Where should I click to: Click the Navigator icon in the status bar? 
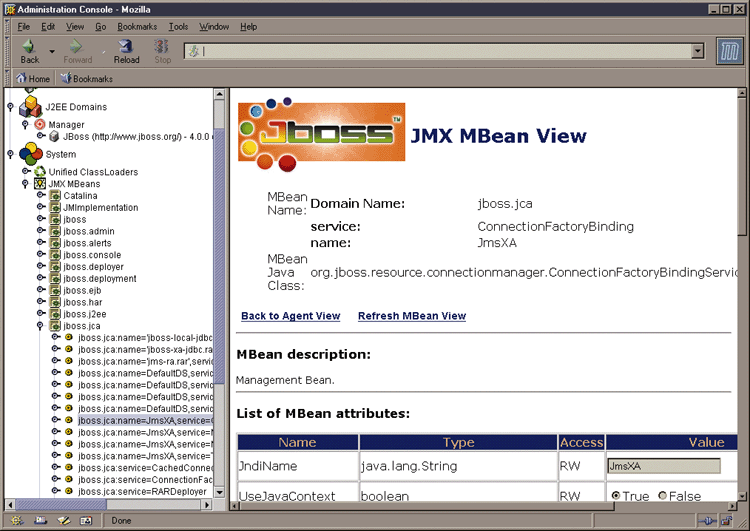click(17, 520)
